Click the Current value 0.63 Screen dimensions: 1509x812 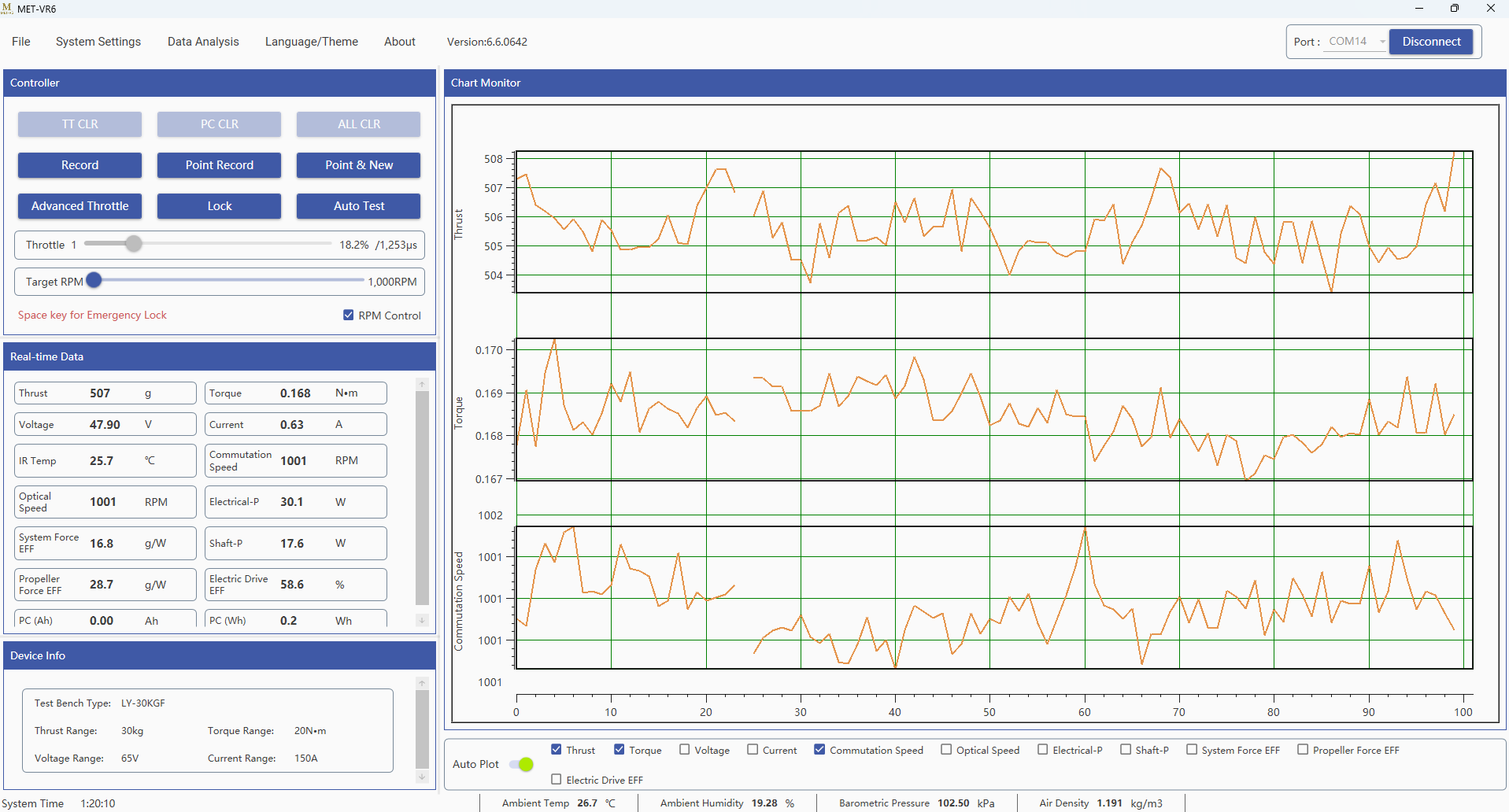[292, 425]
